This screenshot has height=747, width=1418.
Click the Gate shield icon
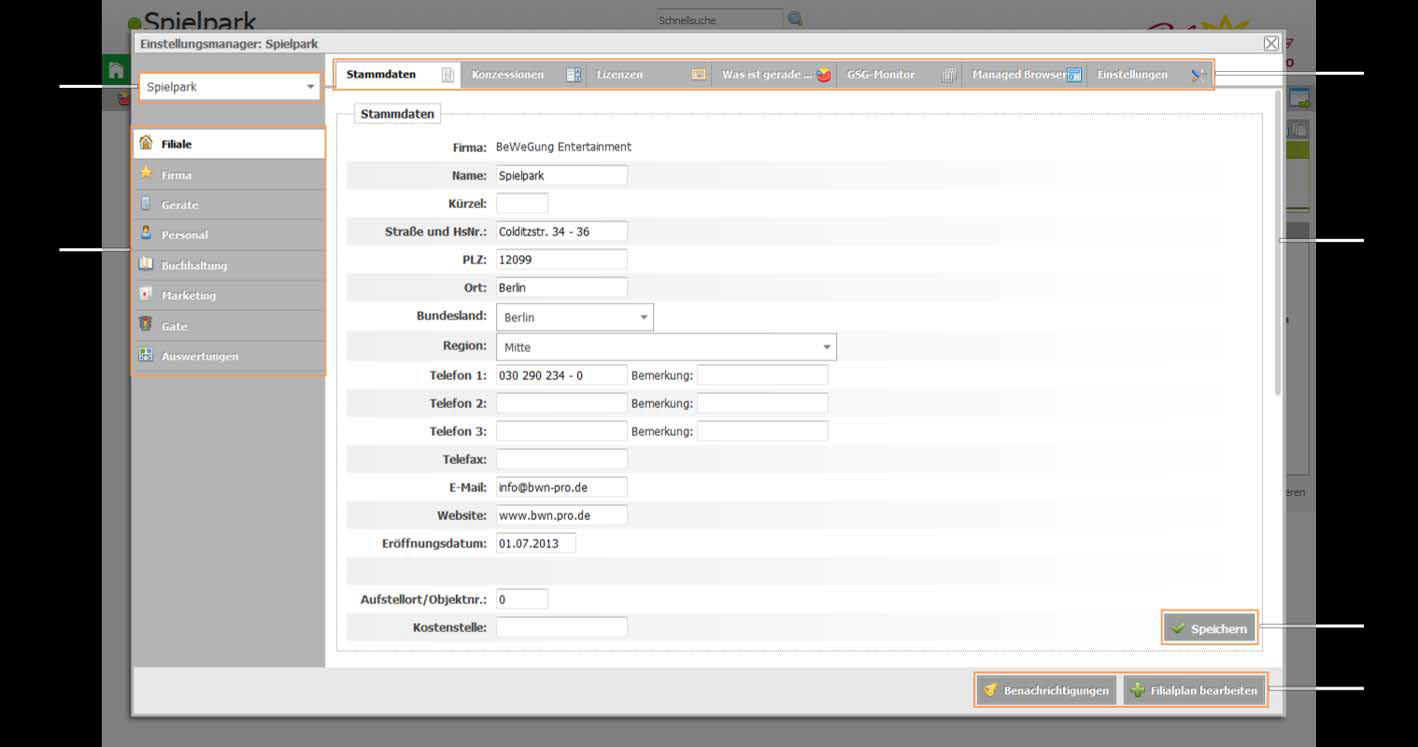(146, 326)
